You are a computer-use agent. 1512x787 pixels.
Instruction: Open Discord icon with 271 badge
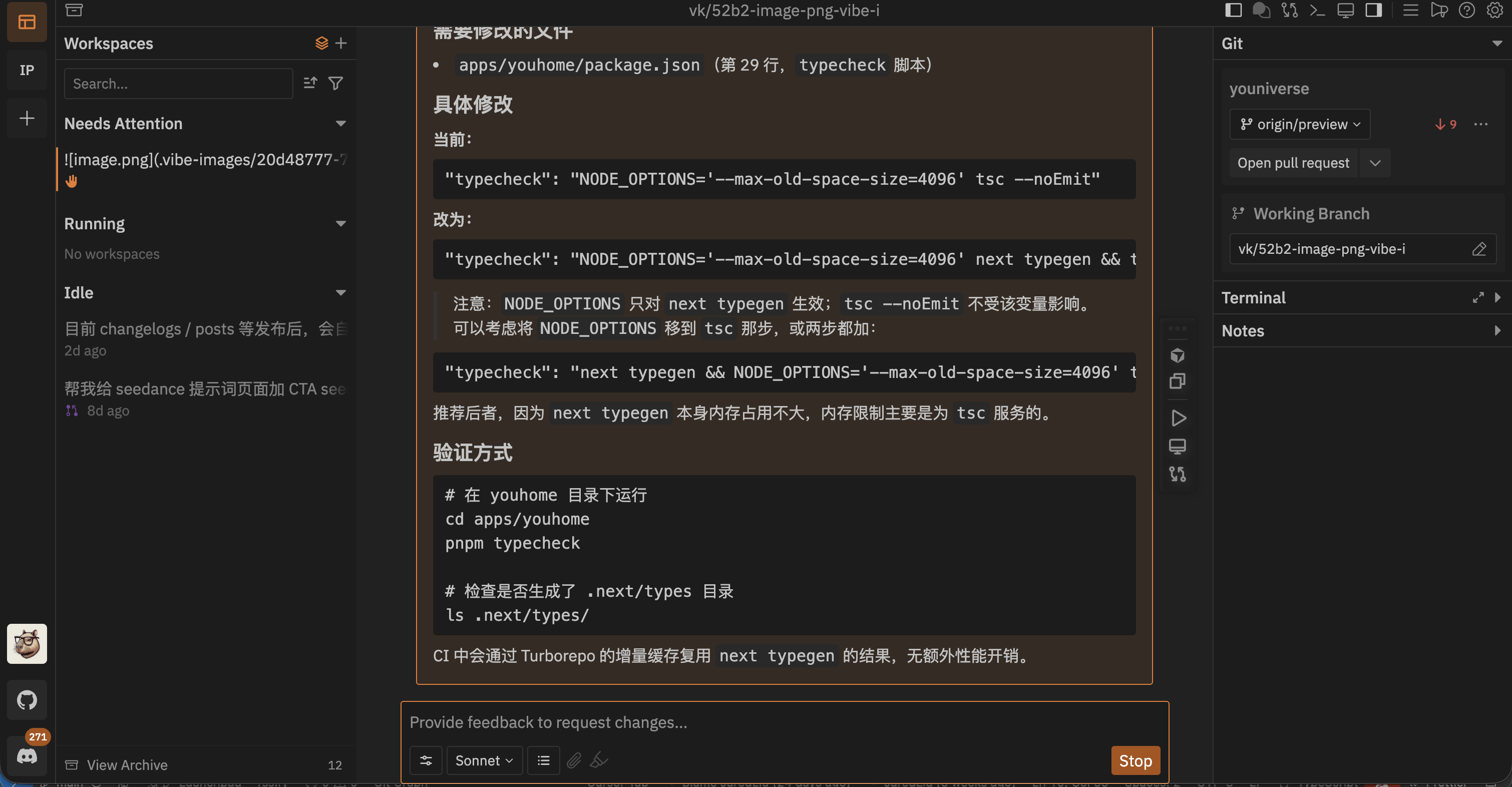[27, 756]
